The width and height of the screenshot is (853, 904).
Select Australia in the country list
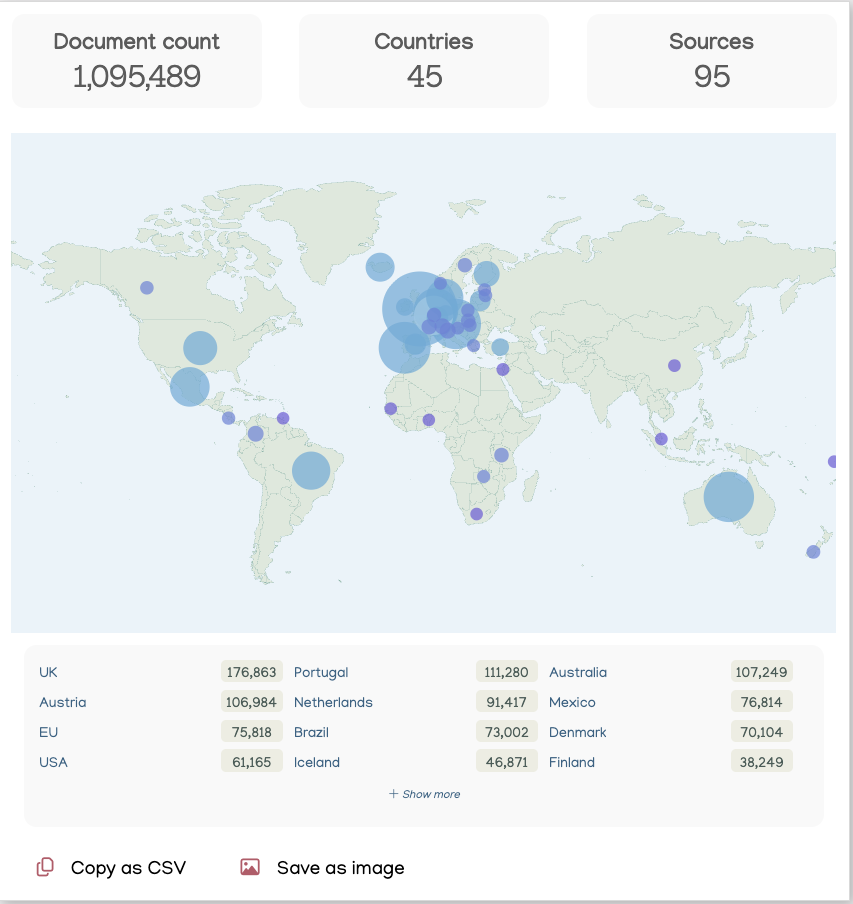578,672
